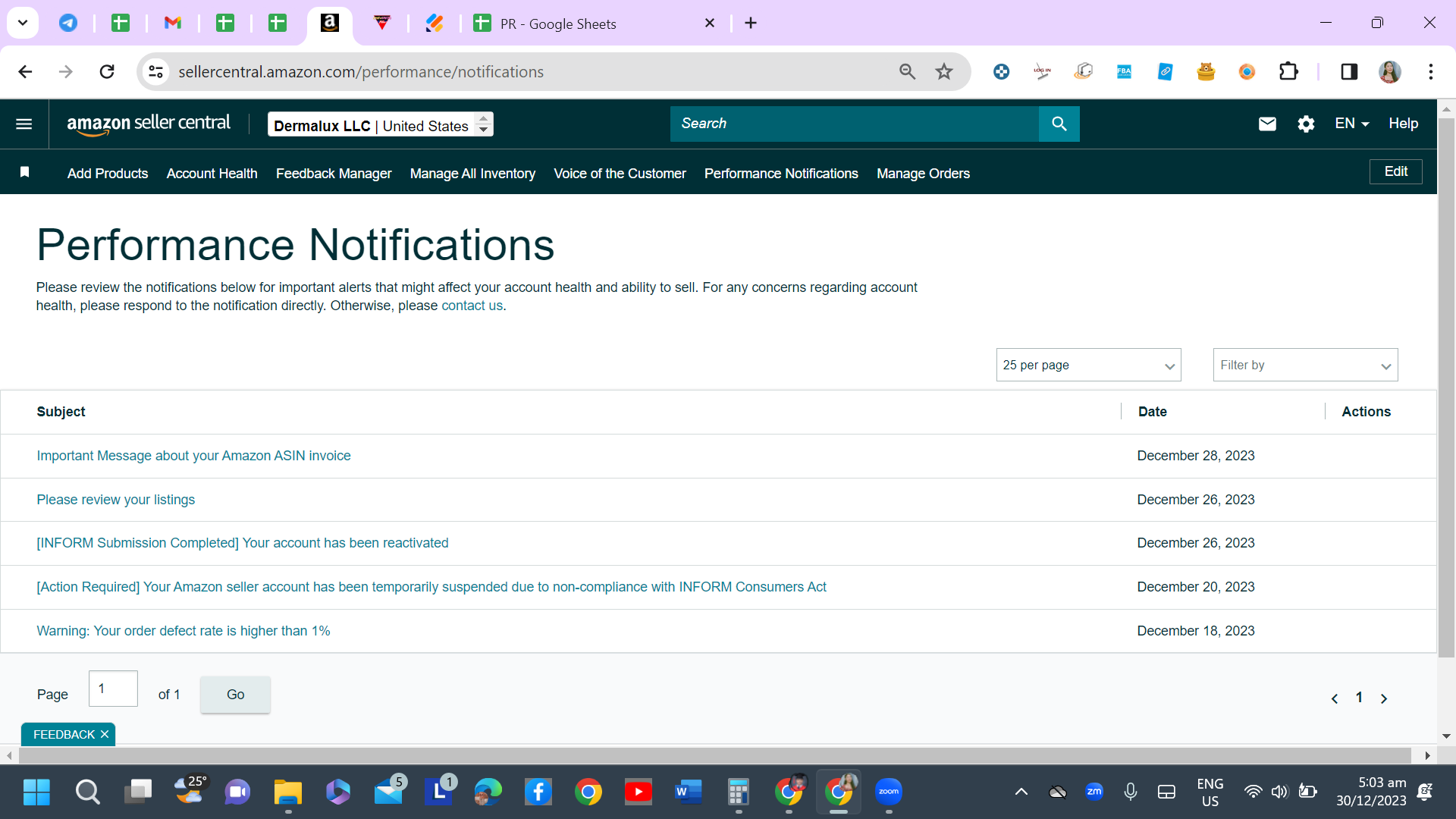The height and width of the screenshot is (819, 1456).
Task: Open the Zoom app in taskbar
Action: pyautogui.click(x=889, y=792)
